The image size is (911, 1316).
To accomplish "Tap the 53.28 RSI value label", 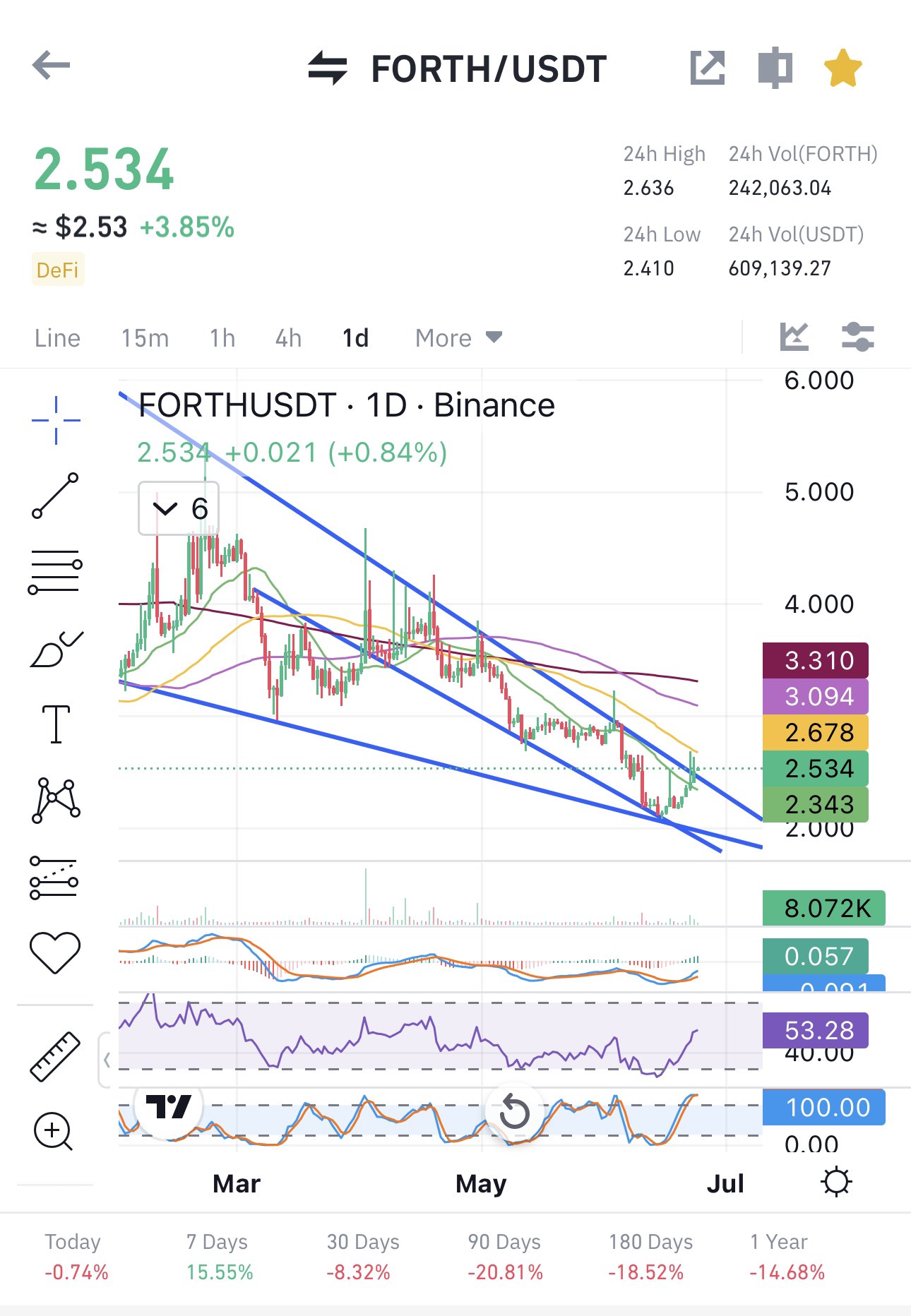I will coord(816,1030).
